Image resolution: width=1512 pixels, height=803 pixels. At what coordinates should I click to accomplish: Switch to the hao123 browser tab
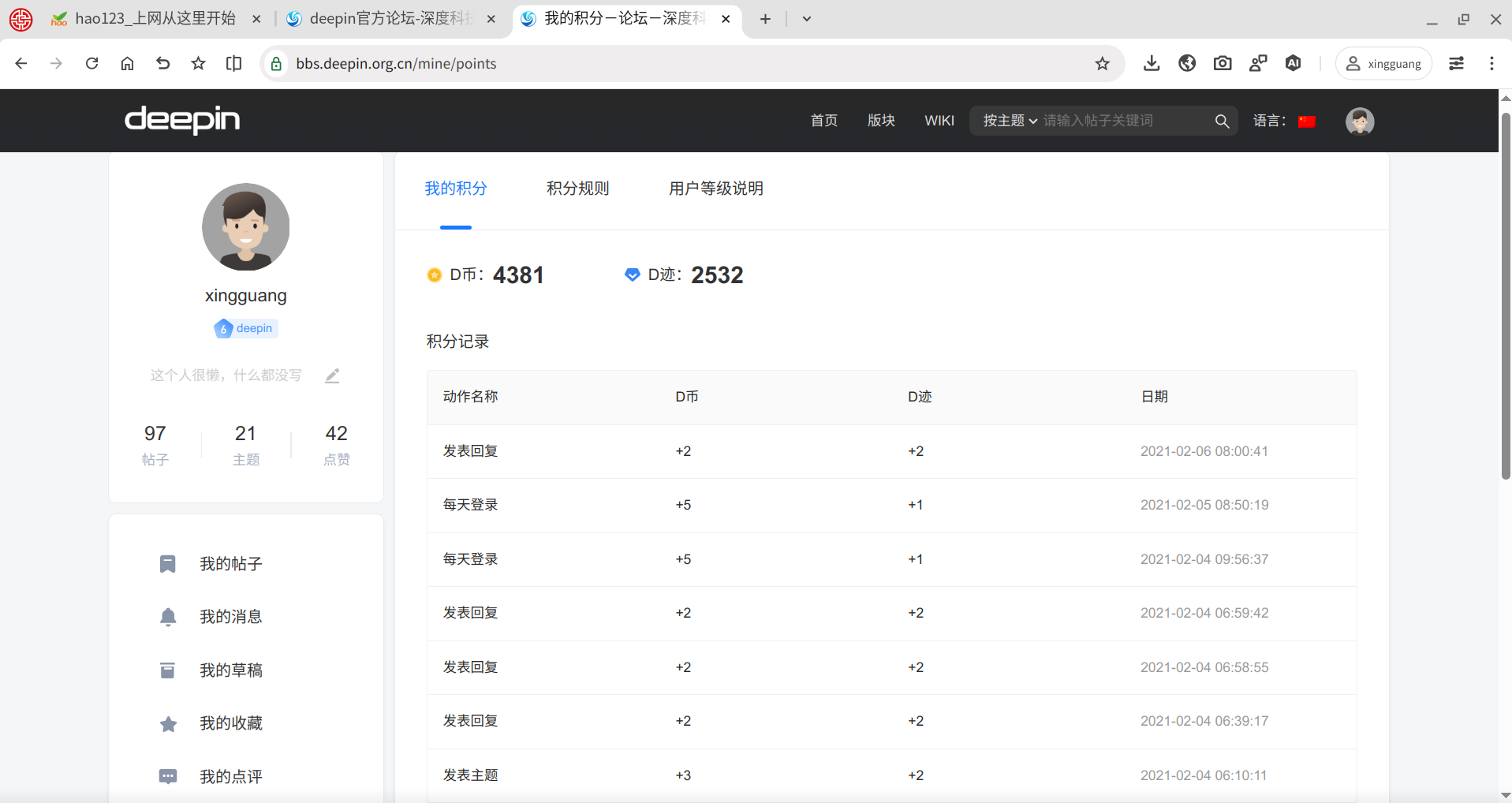155,19
